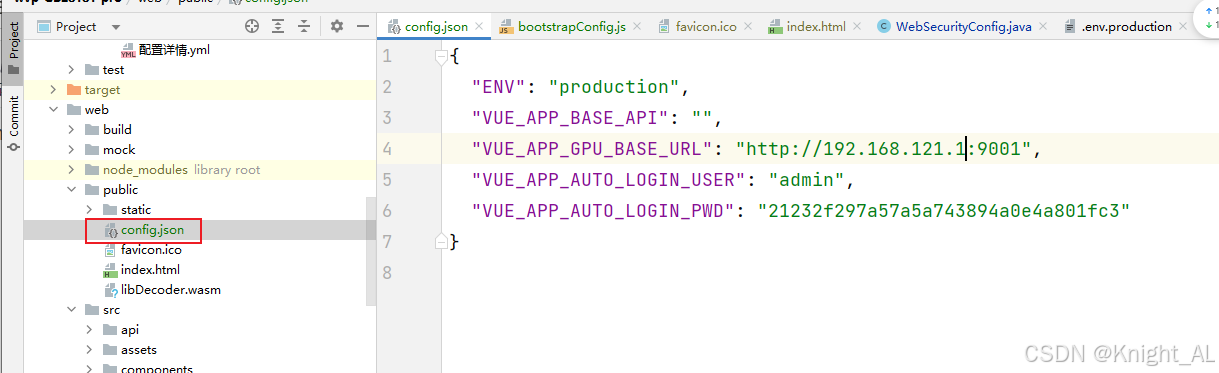Select the src folder in tree

coord(102,309)
